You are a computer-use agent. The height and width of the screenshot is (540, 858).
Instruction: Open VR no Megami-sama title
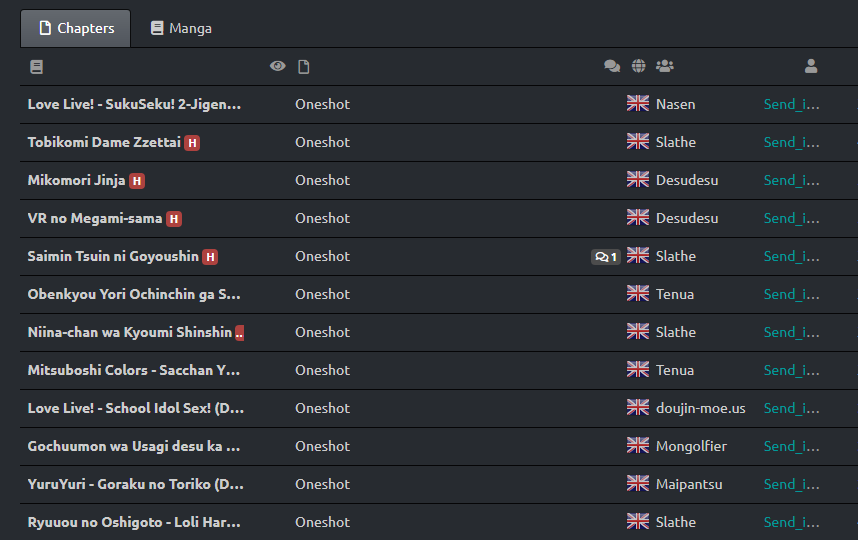pyautogui.click(x=95, y=218)
